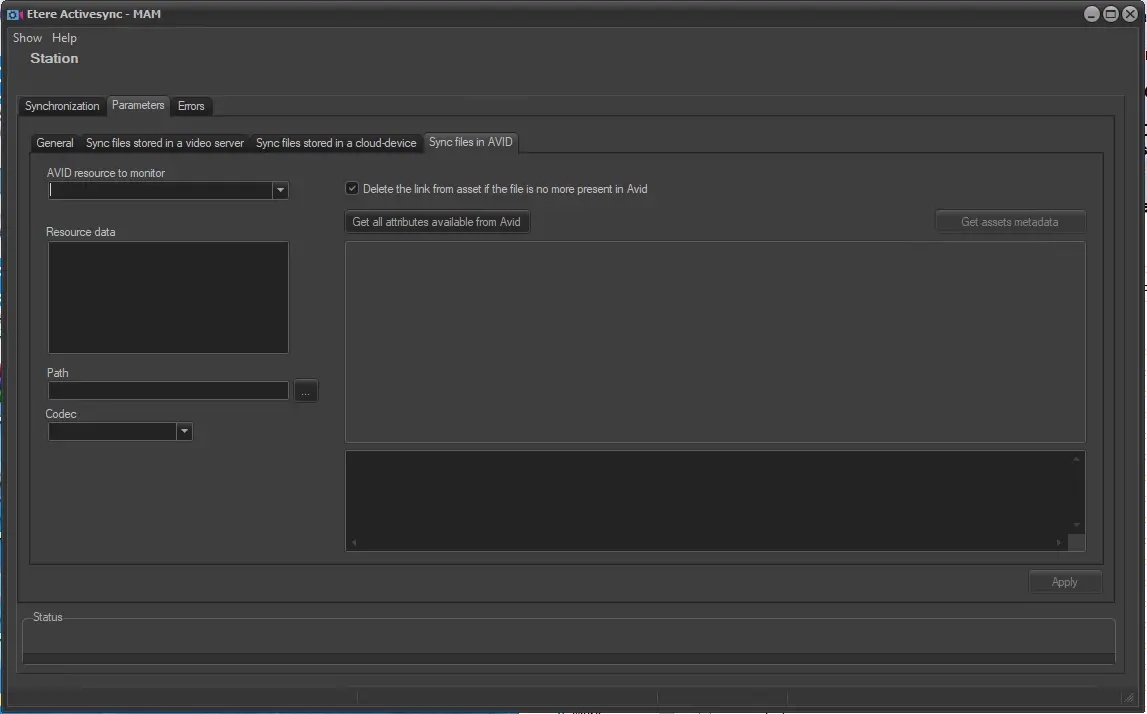
Task: Open Sync files stored in a cloud-device tab
Action: tap(336, 143)
